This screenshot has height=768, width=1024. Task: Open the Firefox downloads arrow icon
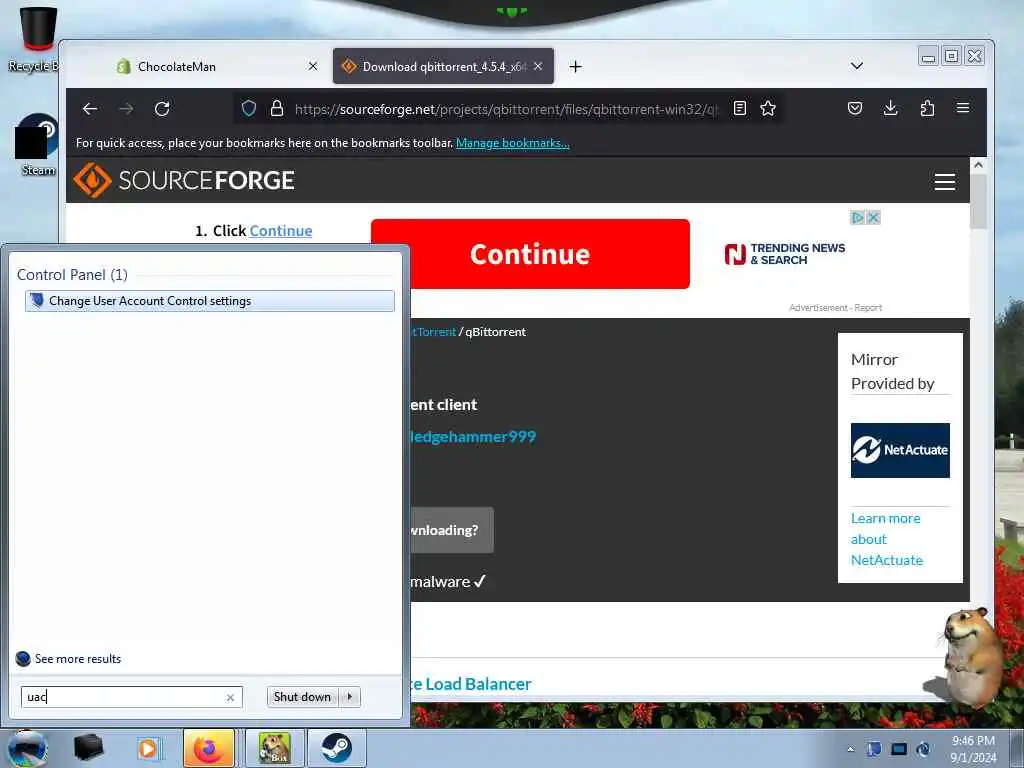890,108
